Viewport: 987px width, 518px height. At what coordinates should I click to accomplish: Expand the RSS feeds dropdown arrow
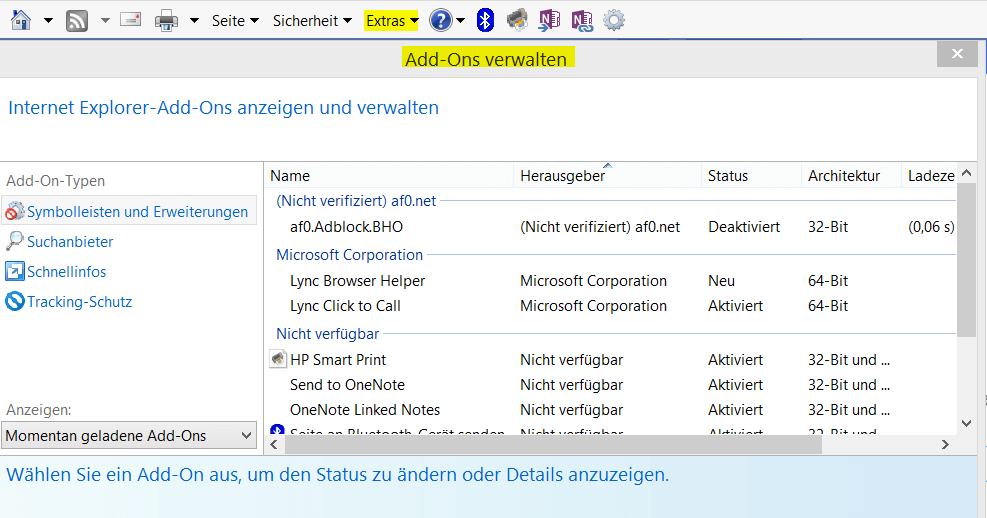[x=105, y=21]
